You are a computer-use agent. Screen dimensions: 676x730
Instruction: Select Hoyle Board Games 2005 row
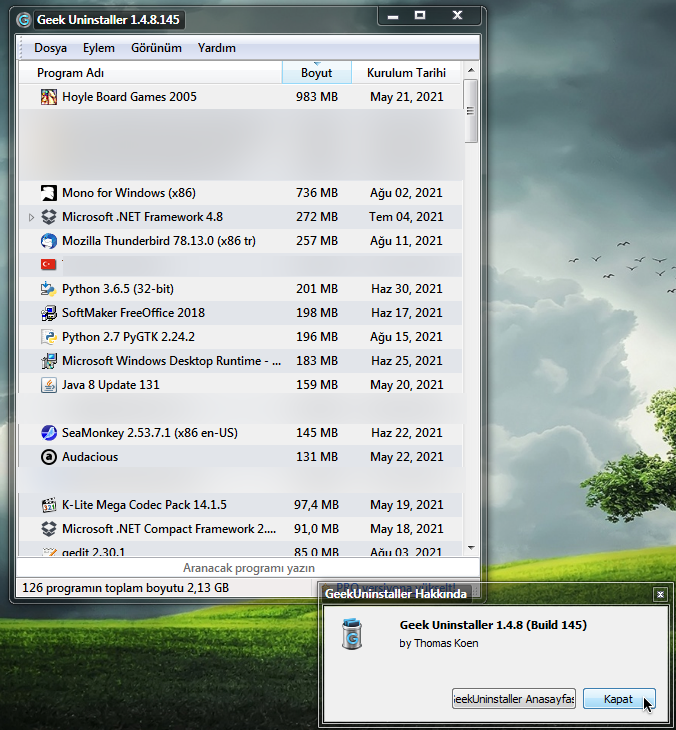point(240,97)
